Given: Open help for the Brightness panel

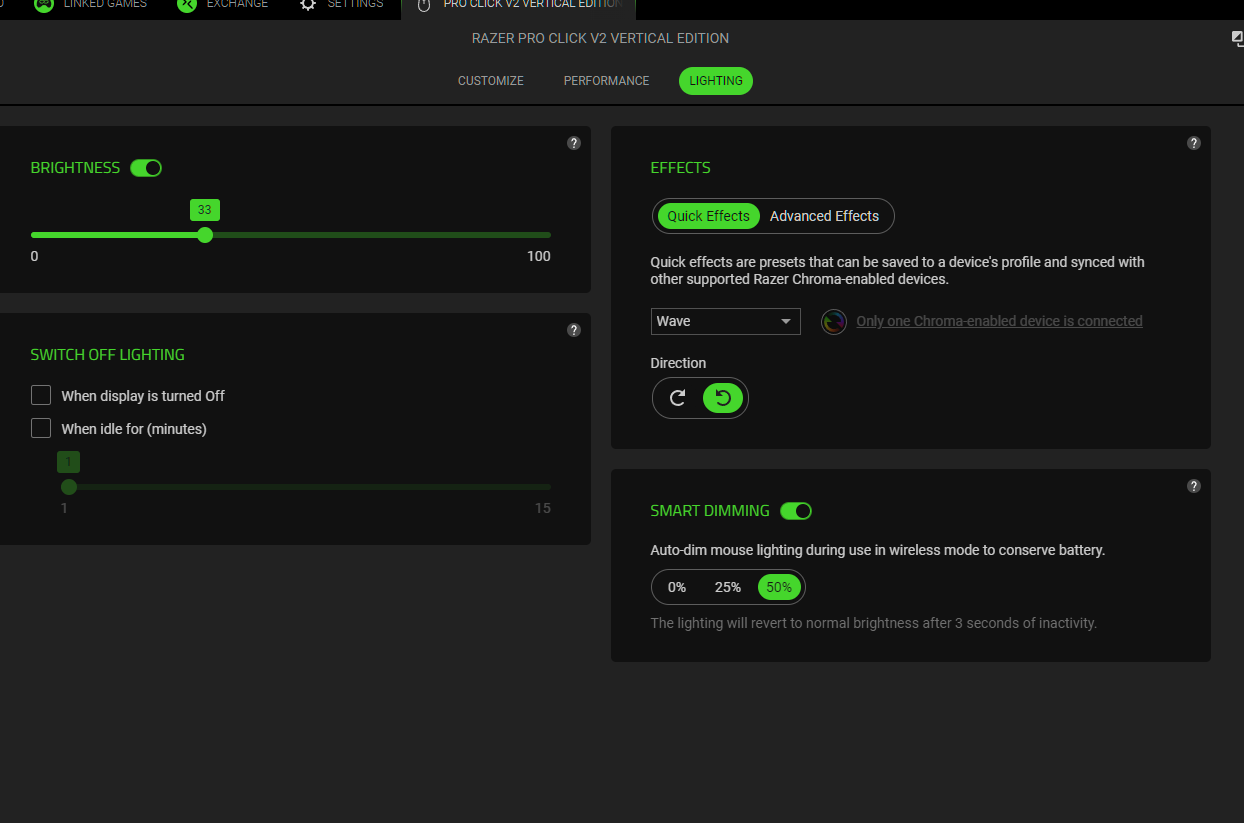Looking at the screenshot, I should click(574, 143).
